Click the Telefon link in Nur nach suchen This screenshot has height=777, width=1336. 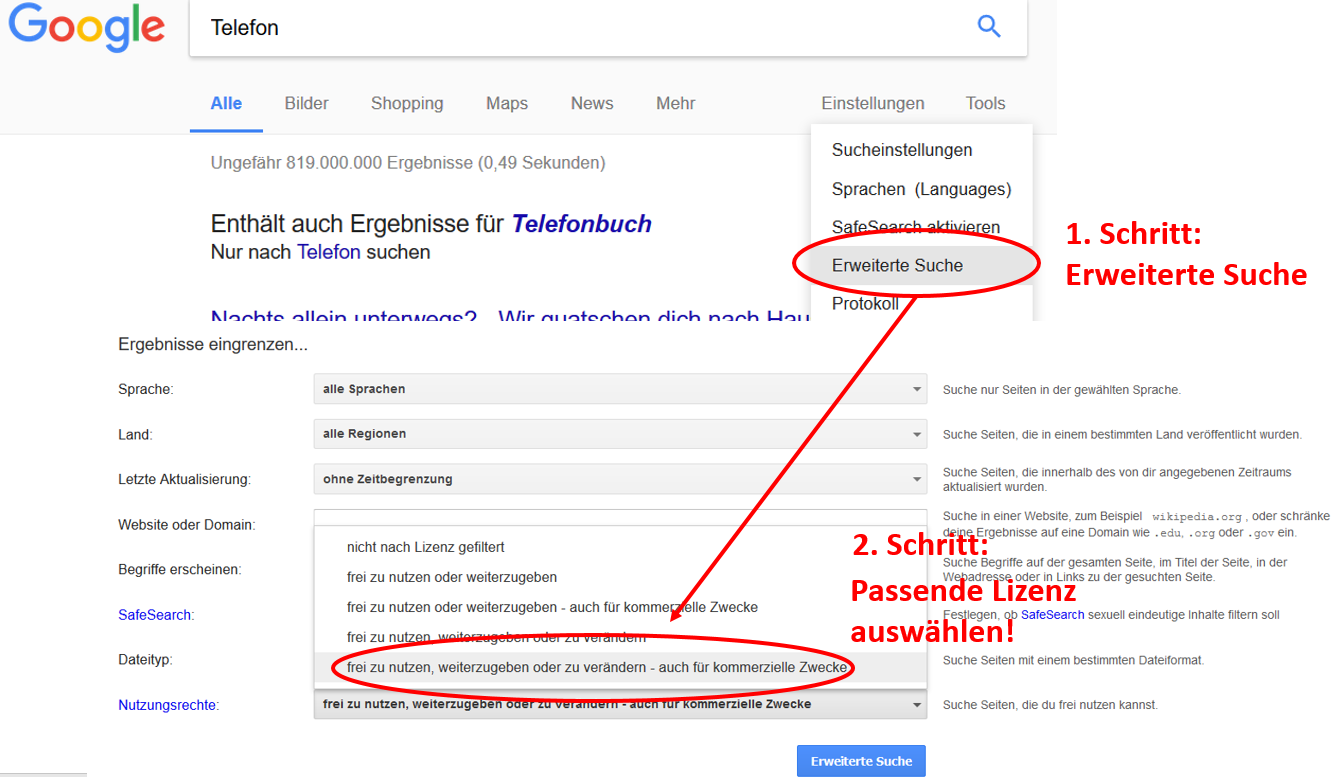coord(328,252)
